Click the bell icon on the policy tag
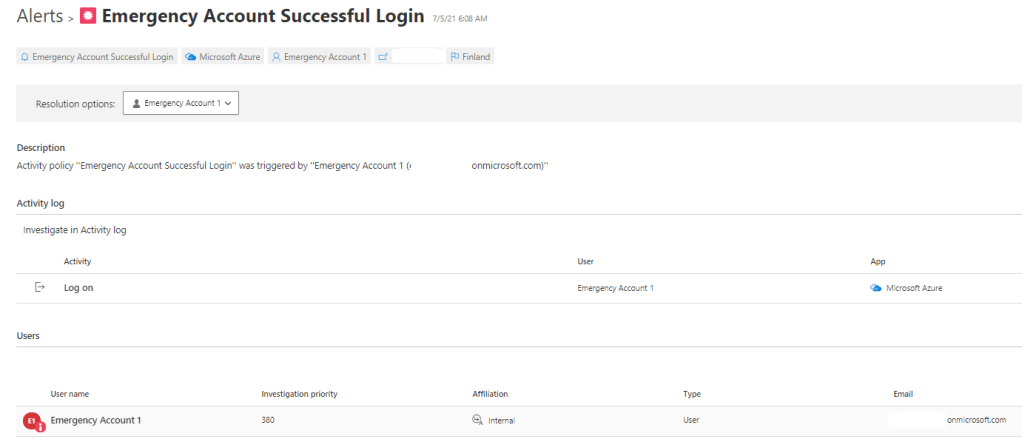Viewport: 1022px width, 439px height. coord(25,57)
